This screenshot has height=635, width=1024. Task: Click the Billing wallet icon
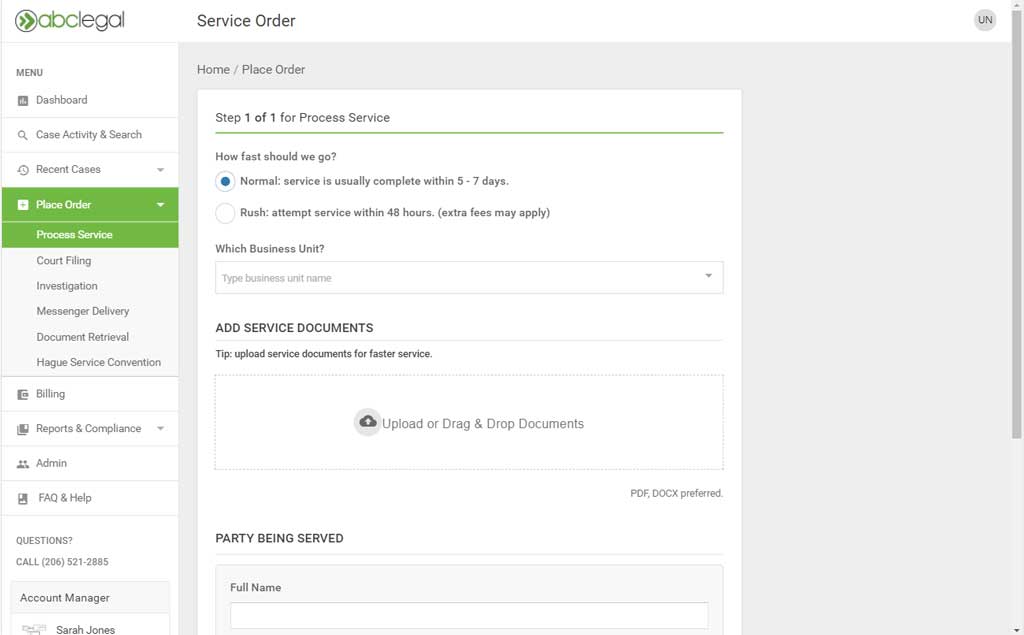coord(23,394)
